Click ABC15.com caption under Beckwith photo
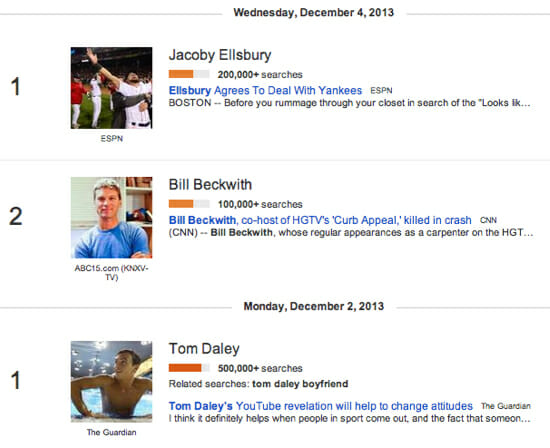 click(112, 273)
